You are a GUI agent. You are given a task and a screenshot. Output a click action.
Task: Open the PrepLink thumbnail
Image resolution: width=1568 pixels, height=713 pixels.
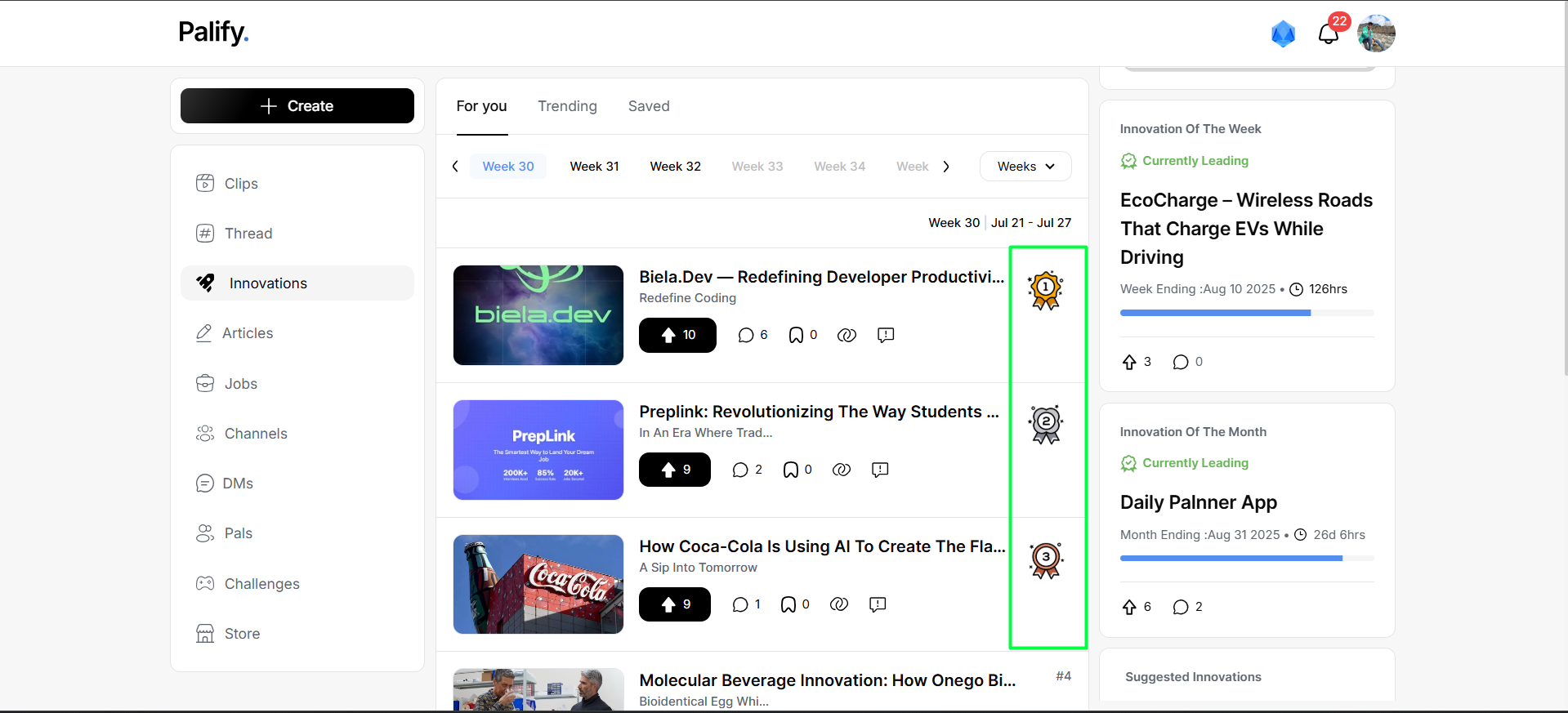(x=538, y=450)
